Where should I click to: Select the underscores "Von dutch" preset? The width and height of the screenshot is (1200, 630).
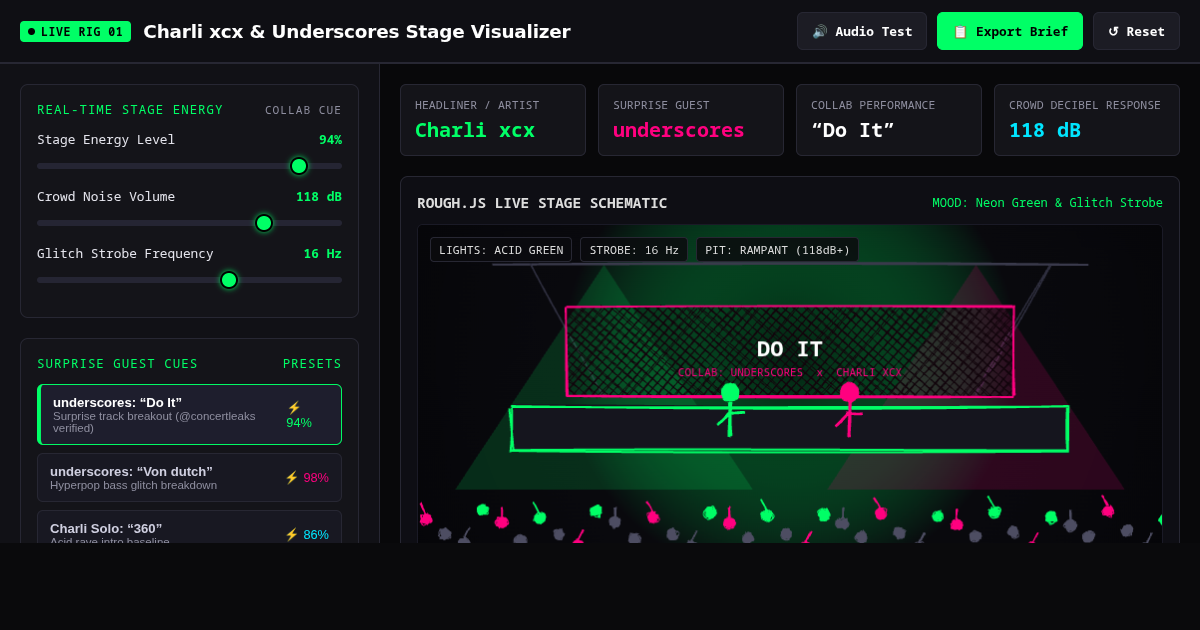(x=189, y=477)
